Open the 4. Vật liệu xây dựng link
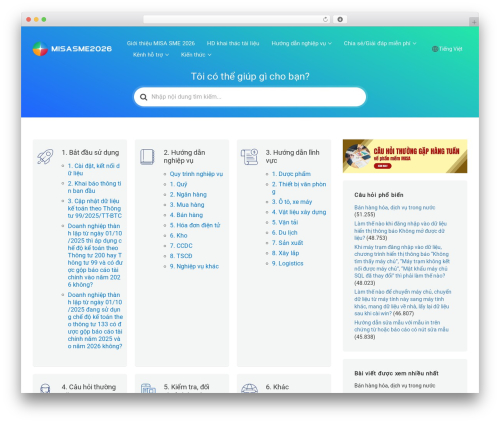The width and height of the screenshot is (500, 423). pyautogui.click(x=299, y=212)
